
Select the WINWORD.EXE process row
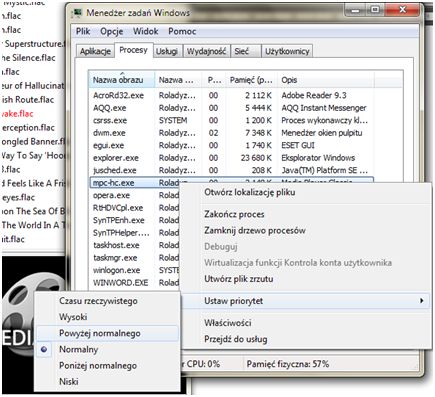134,283
